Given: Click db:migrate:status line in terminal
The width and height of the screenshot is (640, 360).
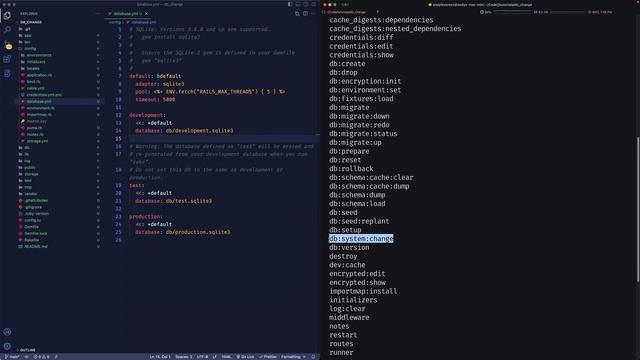Looking at the screenshot, I should pos(363,134).
